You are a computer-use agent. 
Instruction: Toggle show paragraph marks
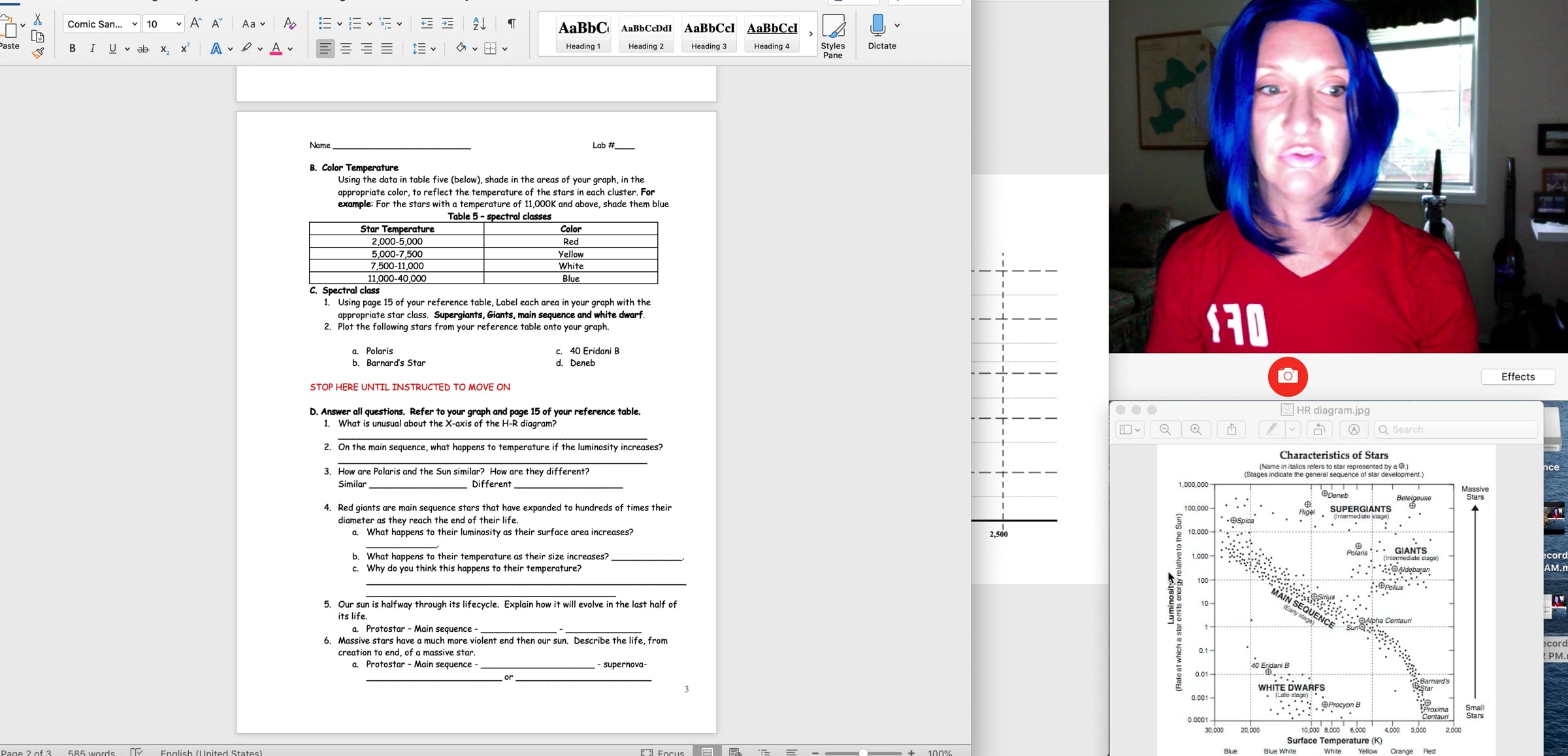click(512, 24)
